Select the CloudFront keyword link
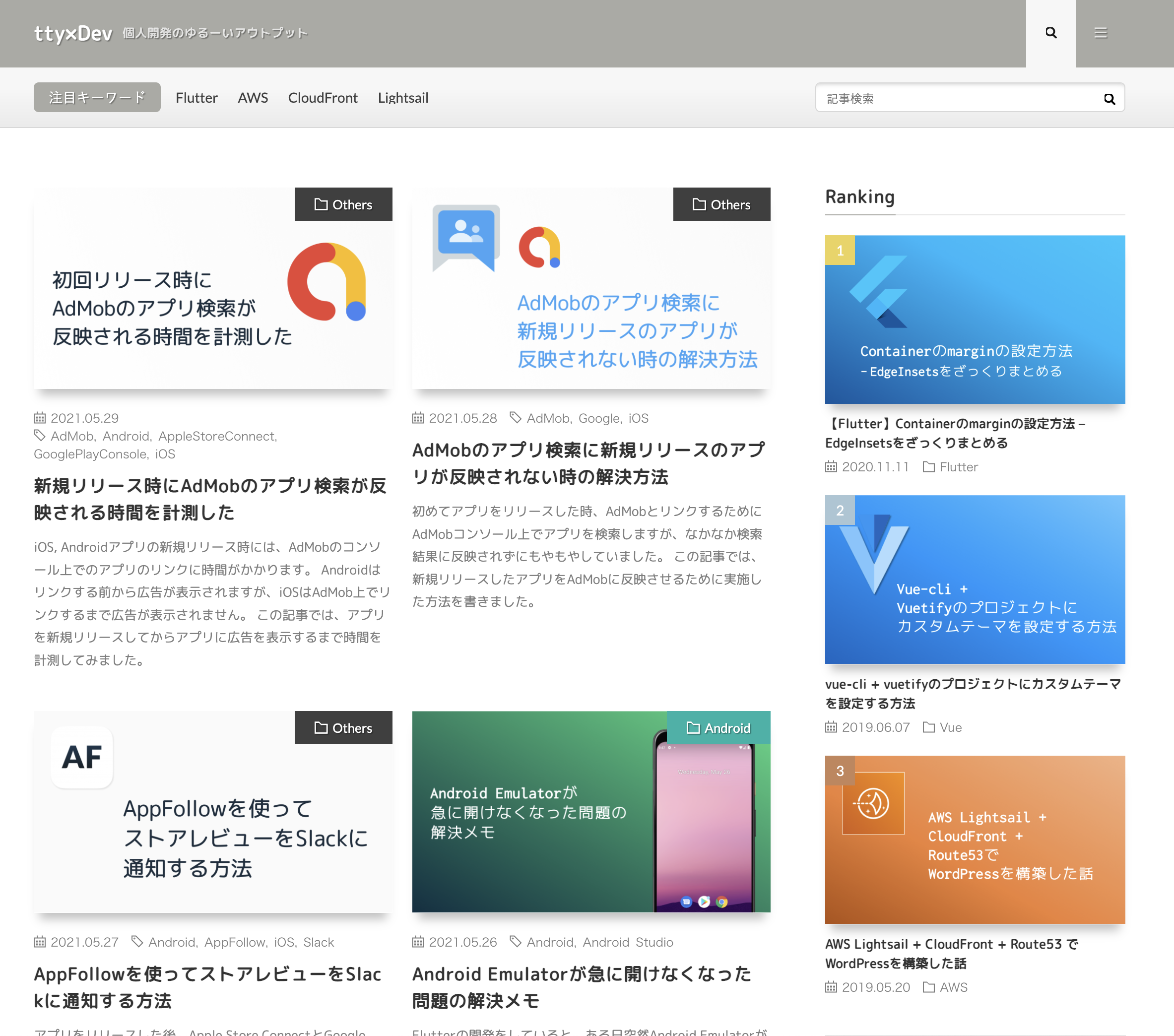This screenshot has width=1174, height=1036. 323,98
